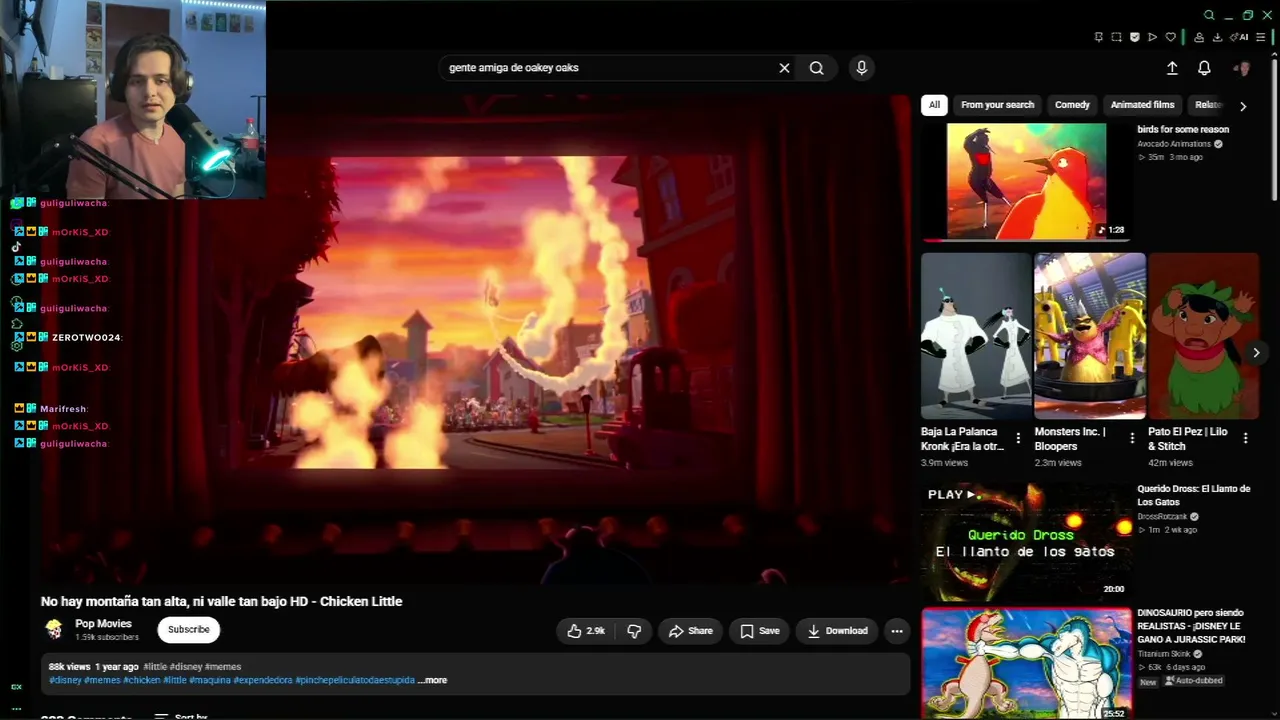Image resolution: width=1280 pixels, height=720 pixels.
Task: Open the sidebar settings gear icon
Action: (17, 345)
